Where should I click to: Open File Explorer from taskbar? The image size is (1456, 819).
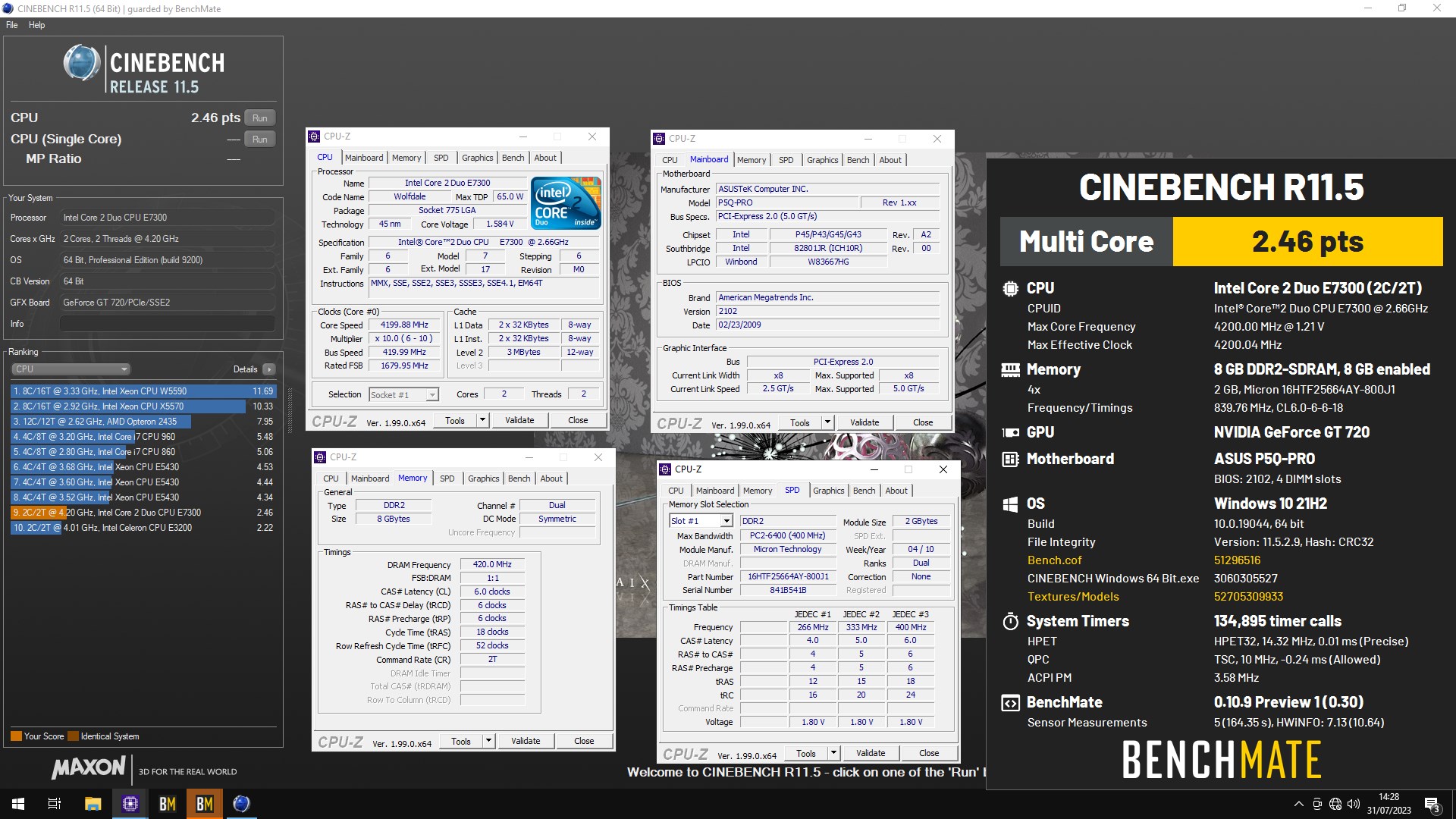[93, 804]
